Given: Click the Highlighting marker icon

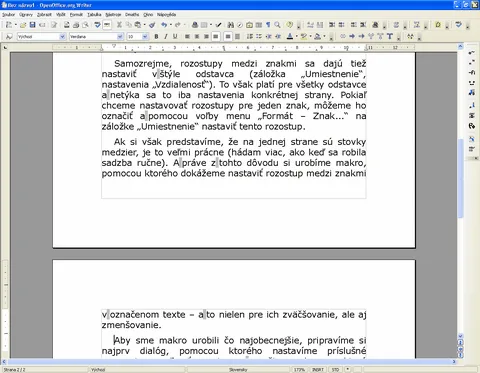Looking at the screenshot, I should point(303,37).
